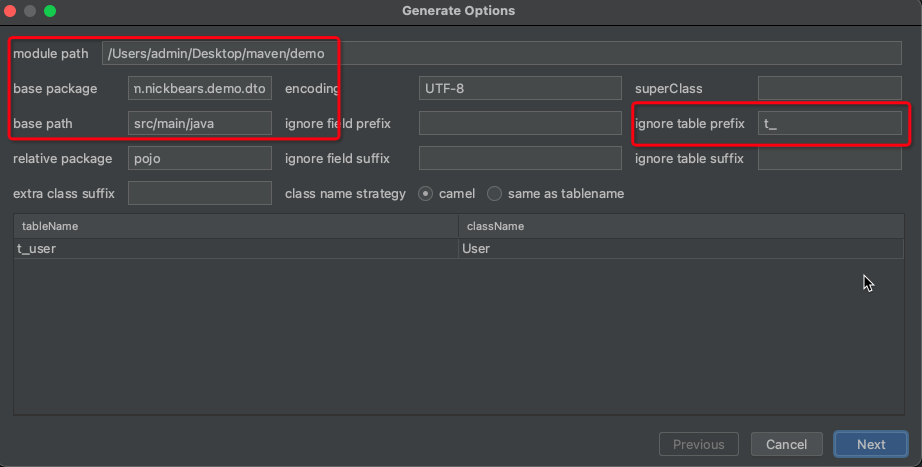The height and width of the screenshot is (467, 922).
Task: Click the gray minimize window button
Action: click(x=30, y=11)
